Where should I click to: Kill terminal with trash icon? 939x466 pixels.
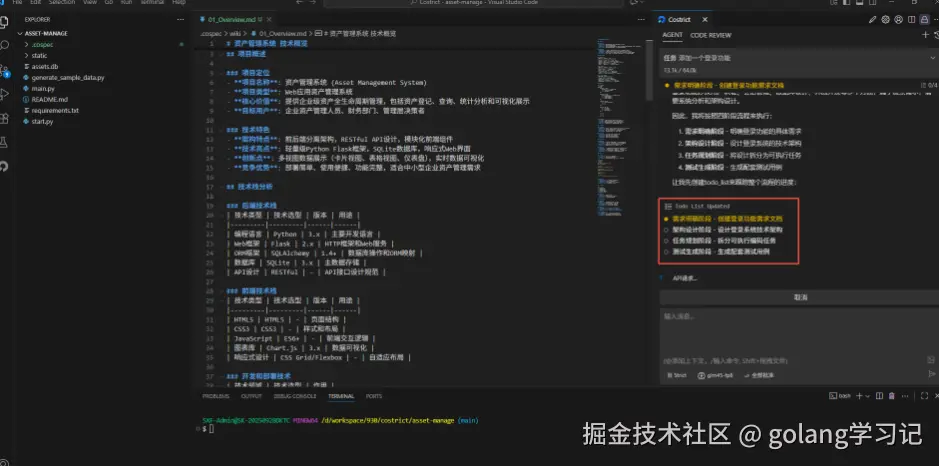[x=892, y=396]
